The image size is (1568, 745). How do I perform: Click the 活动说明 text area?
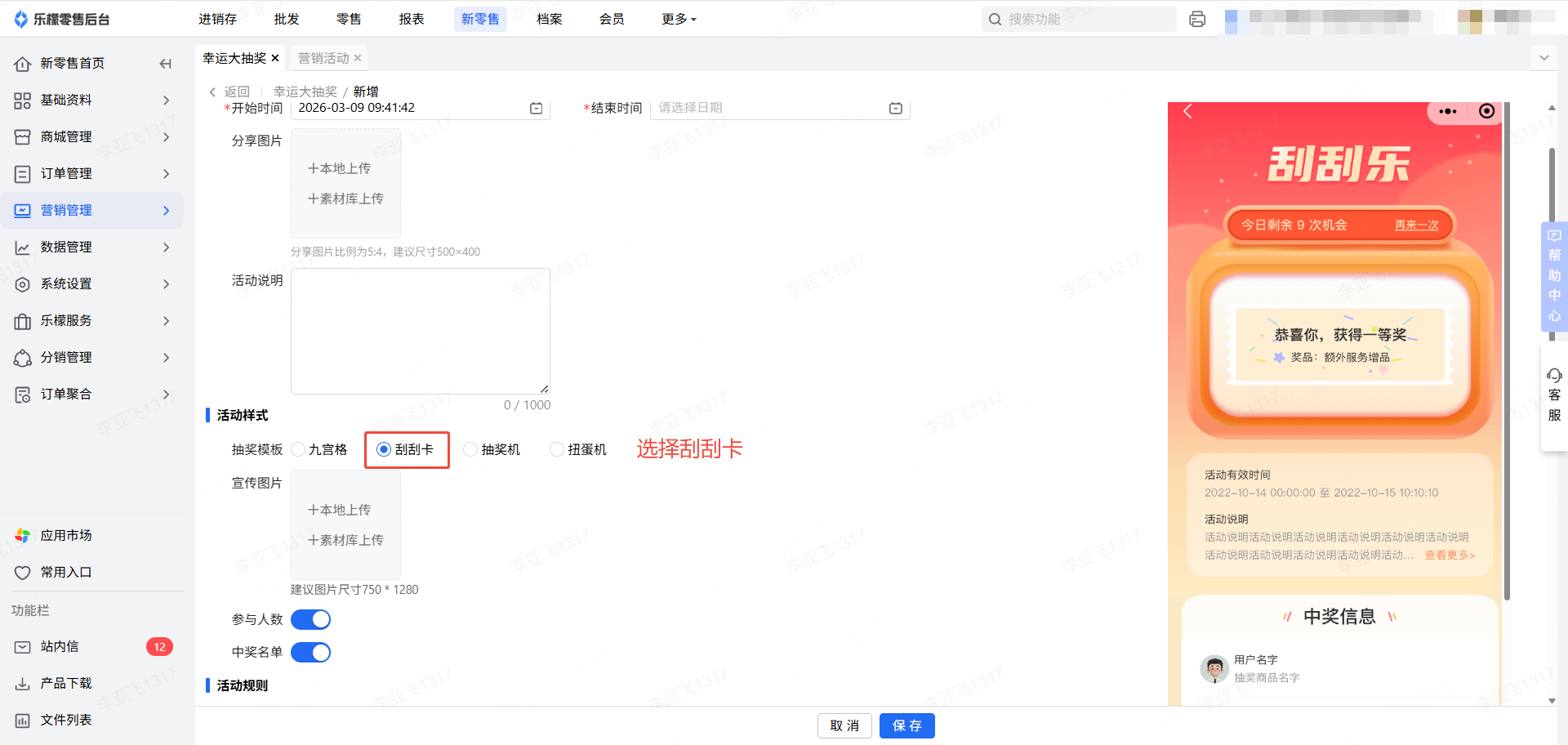pyautogui.click(x=421, y=331)
